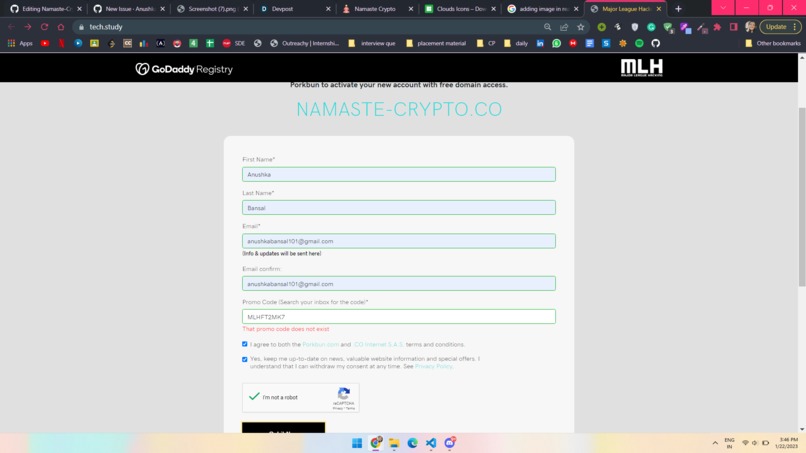
Task: Click the address bar showing tech.study
Action: [x=308, y=27]
